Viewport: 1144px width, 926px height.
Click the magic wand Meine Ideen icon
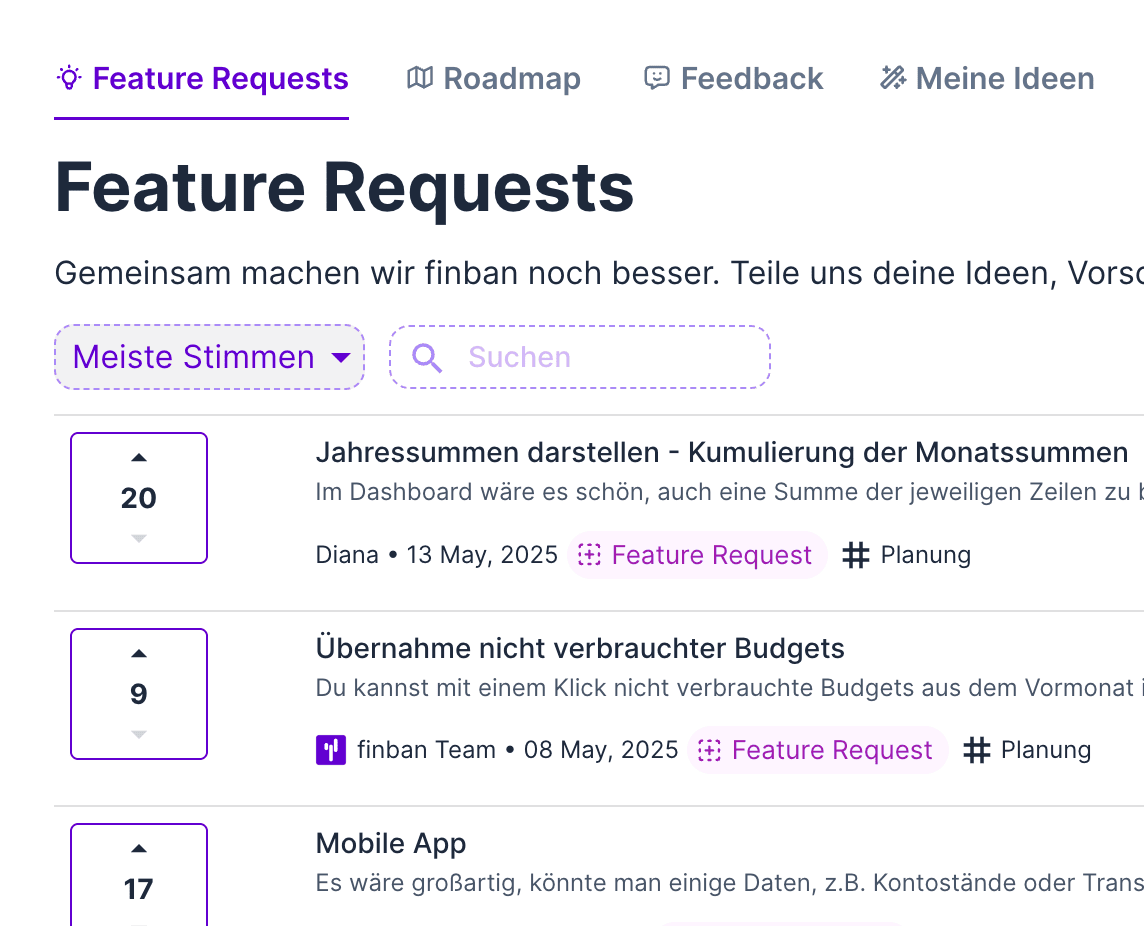(892, 78)
